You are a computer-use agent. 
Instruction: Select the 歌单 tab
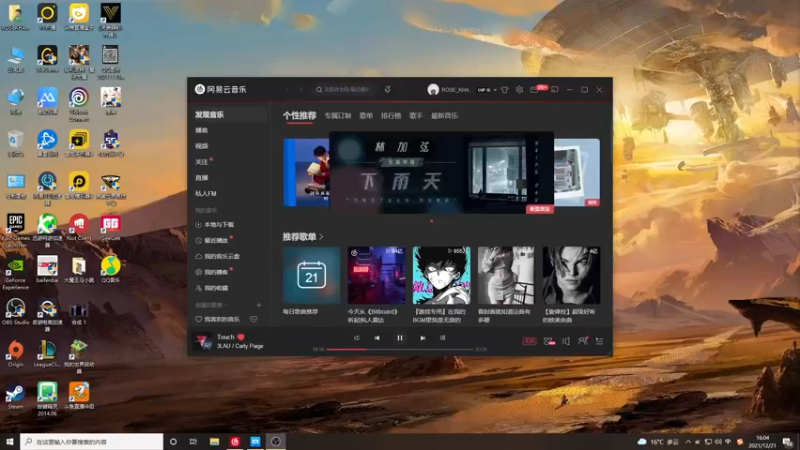coord(366,116)
